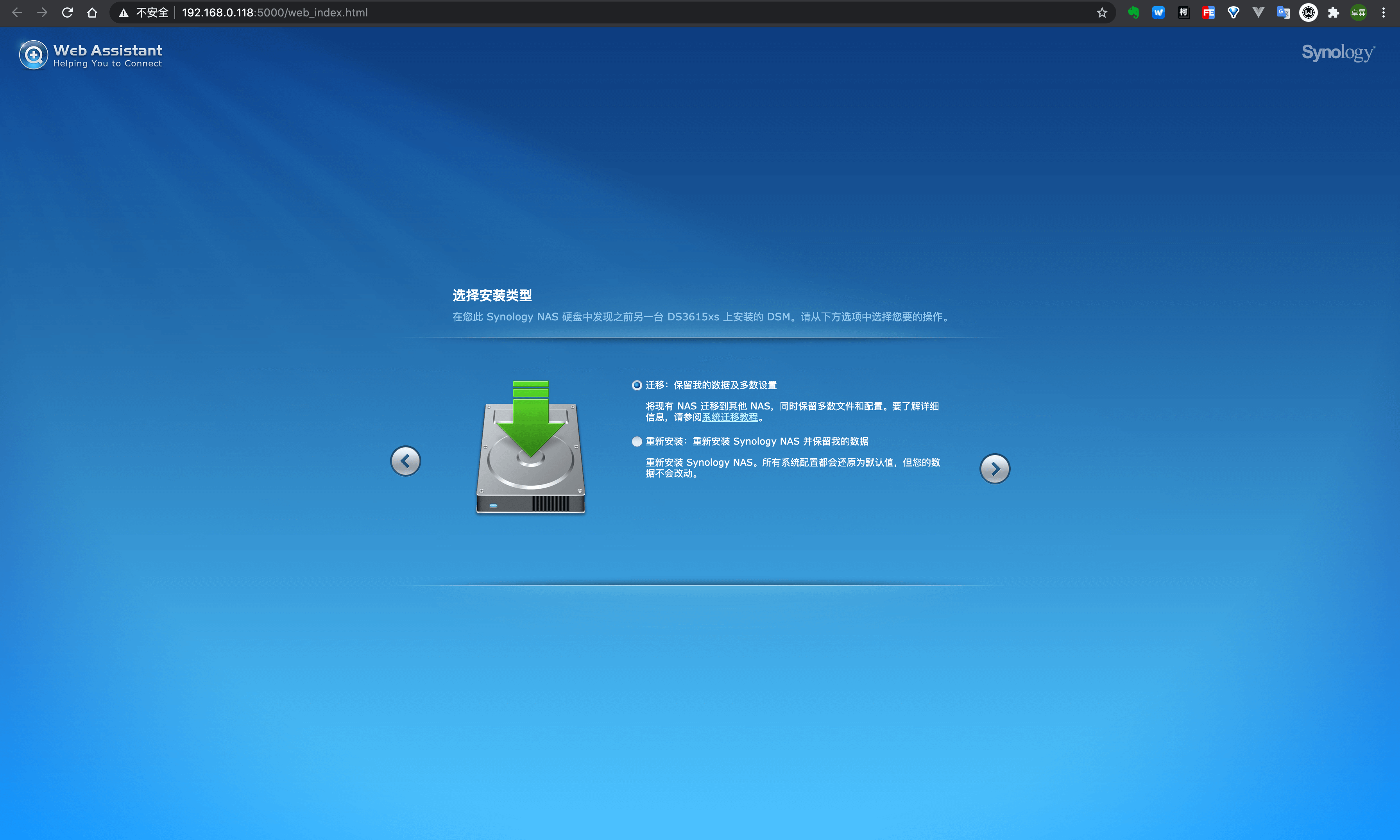Open the blue shield V extension

tap(1233, 13)
